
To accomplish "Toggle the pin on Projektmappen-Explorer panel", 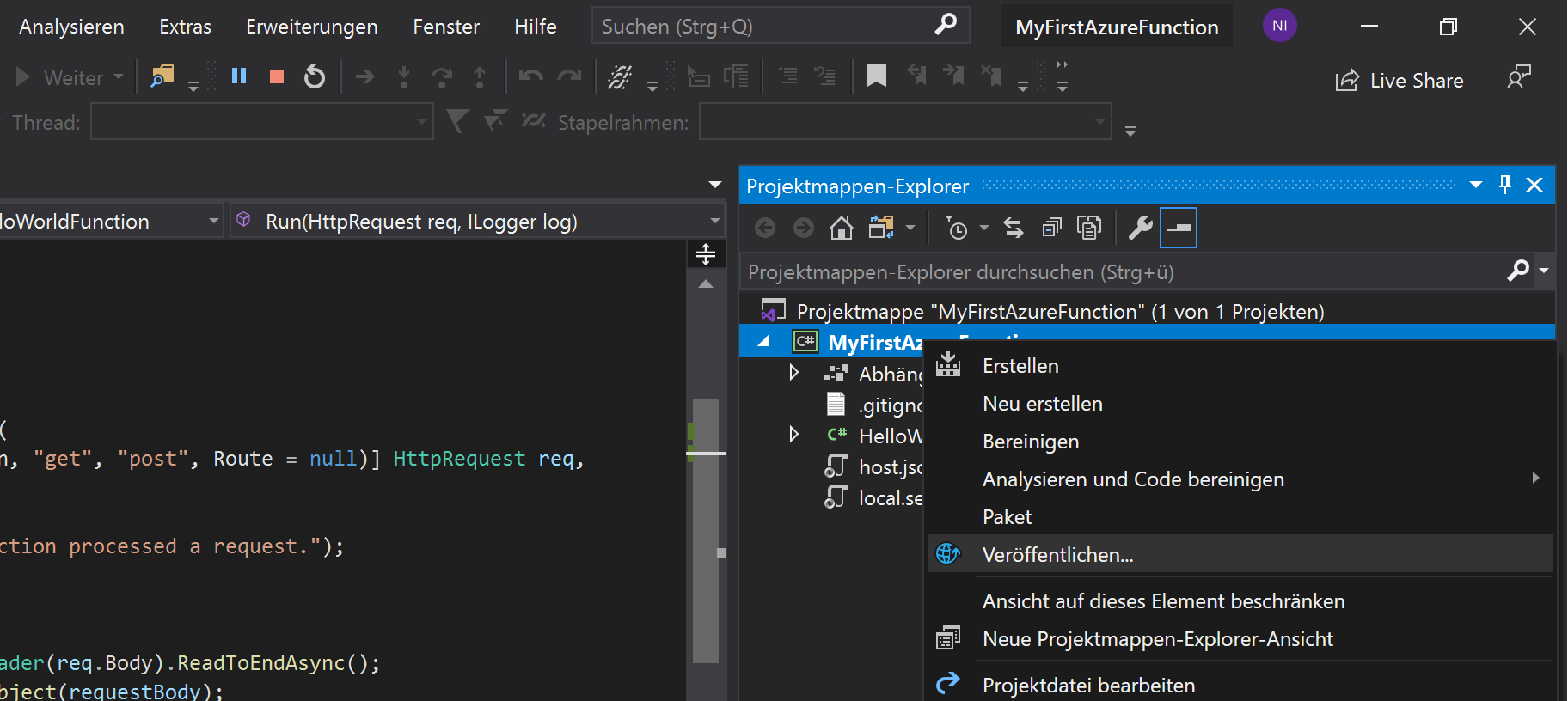I will [1504, 186].
